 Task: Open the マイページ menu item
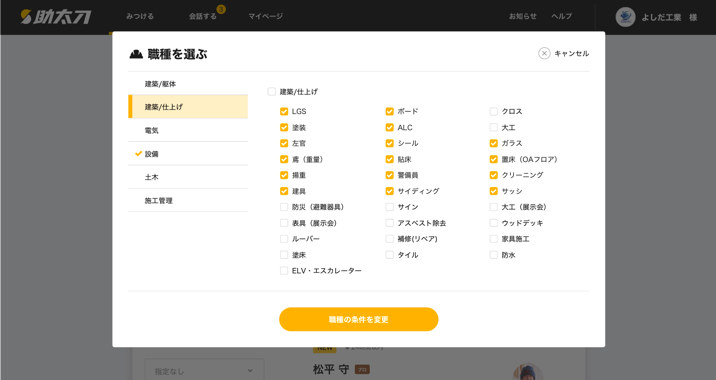click(265, 16)
